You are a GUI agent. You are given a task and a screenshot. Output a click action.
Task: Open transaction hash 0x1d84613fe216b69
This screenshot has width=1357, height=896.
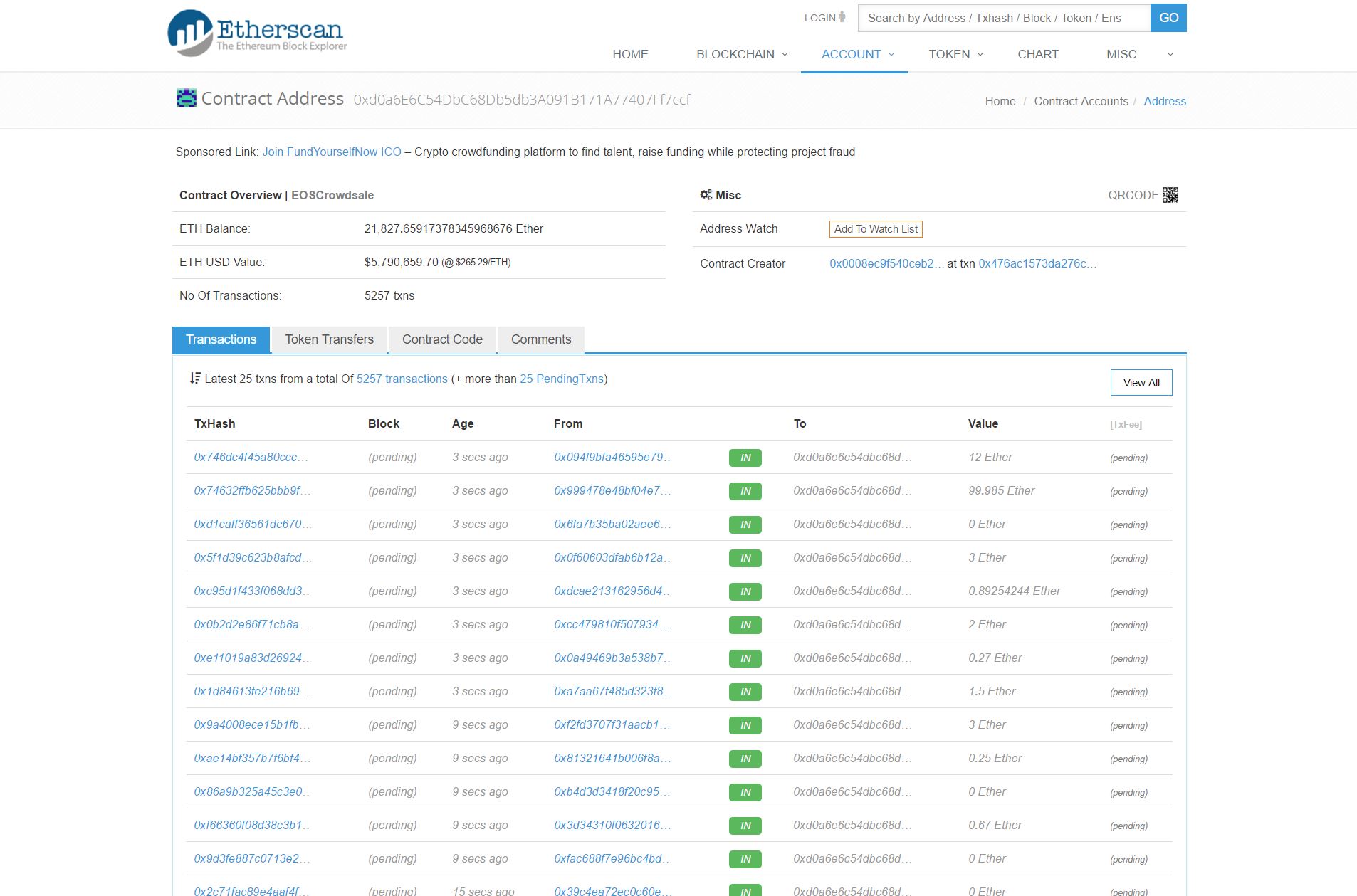(251, 691)
